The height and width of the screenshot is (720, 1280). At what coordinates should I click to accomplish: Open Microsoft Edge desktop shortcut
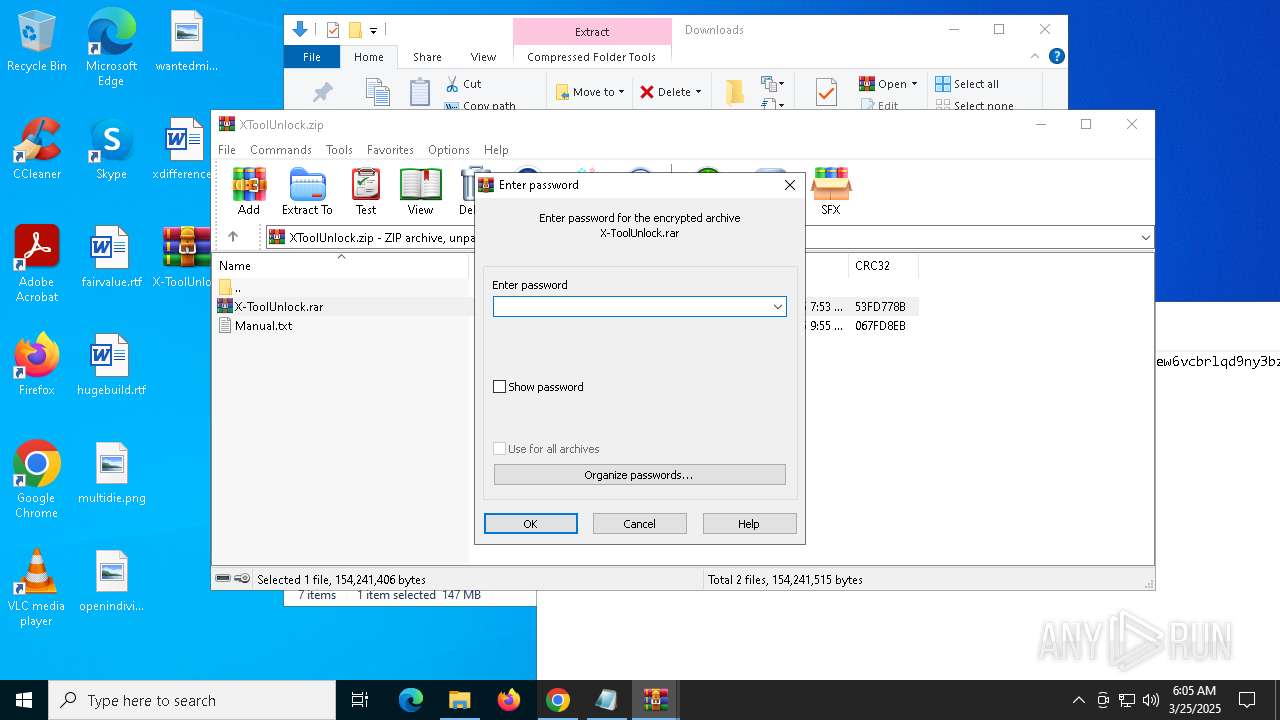click(x=111, y=48)
